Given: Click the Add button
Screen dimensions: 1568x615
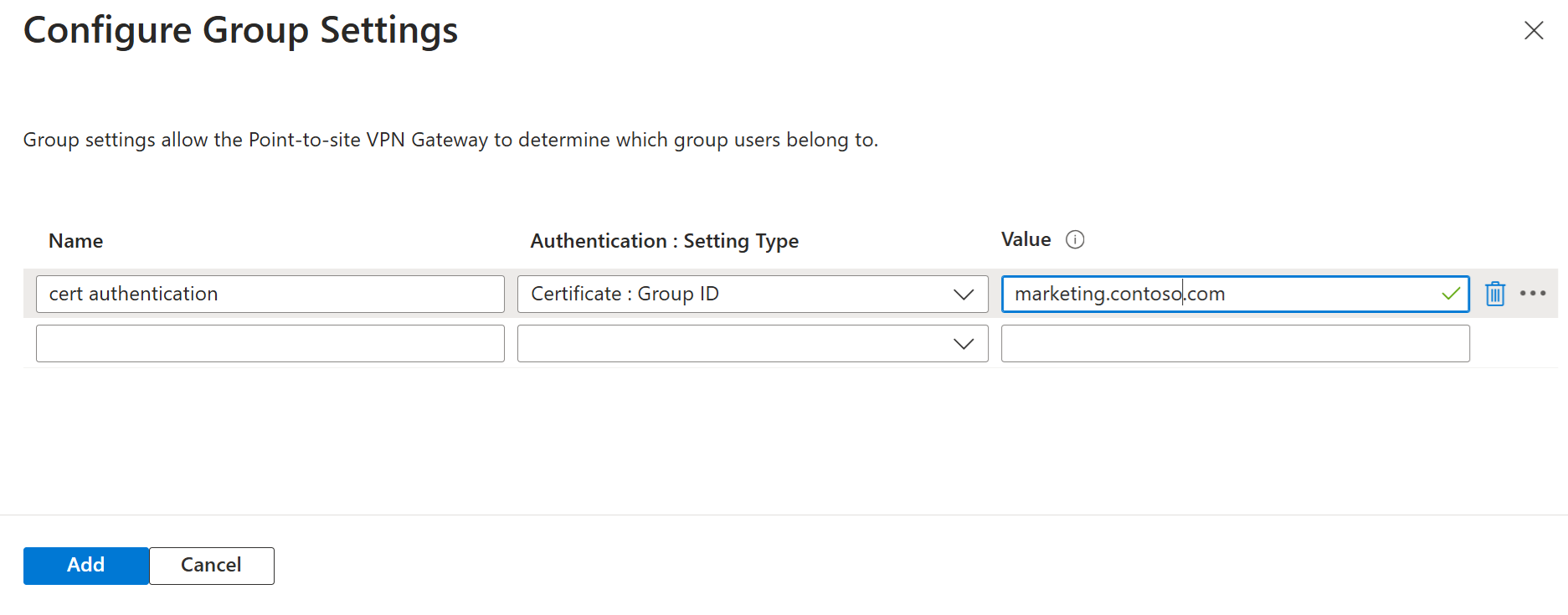Looking at the screenshot, I should point(86,566).
